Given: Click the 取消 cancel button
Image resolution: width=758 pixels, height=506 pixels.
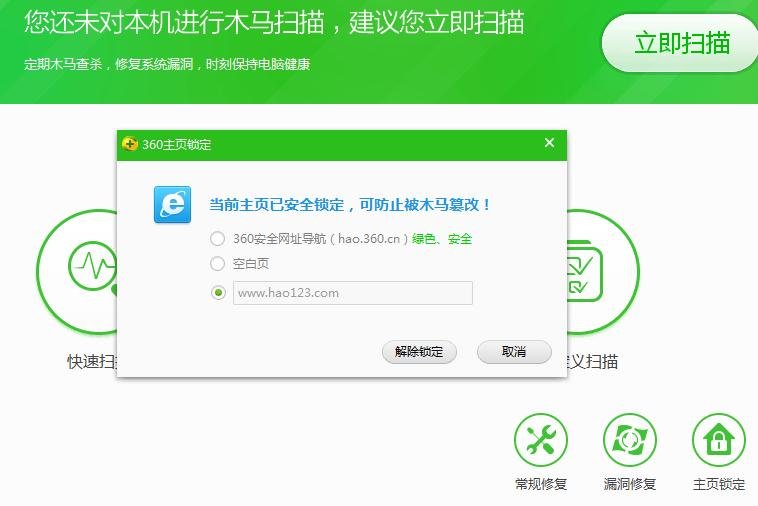Looking at the screenshot, I should tap(514, 352).
